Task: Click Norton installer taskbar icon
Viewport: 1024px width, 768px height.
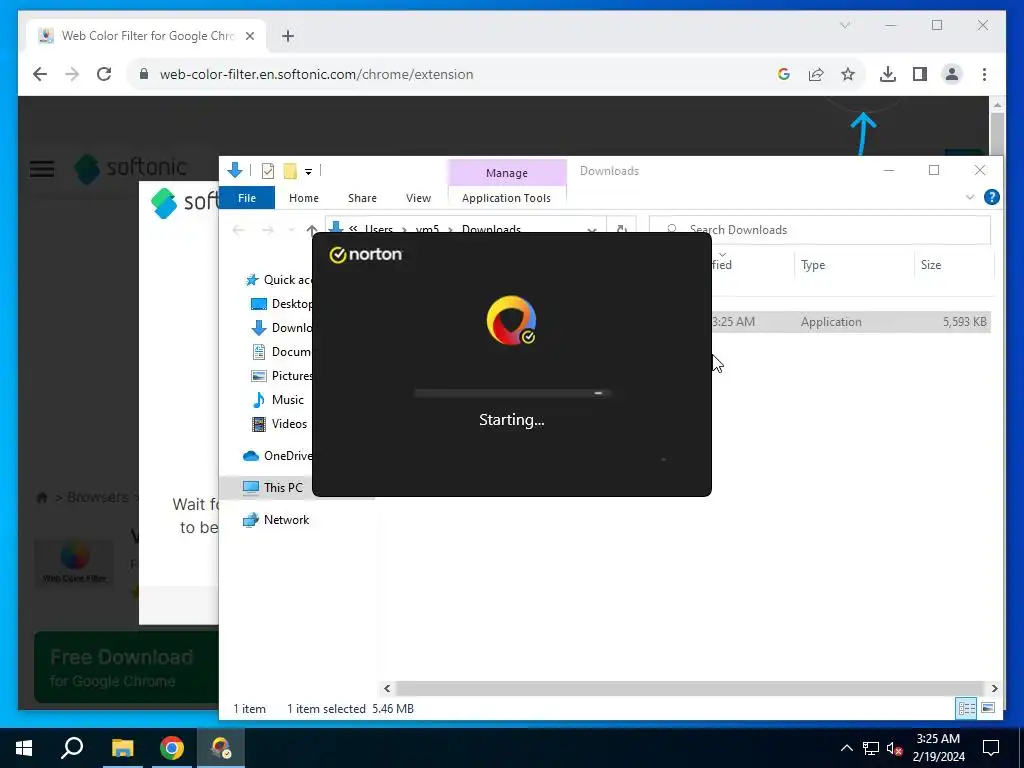Action: pyautogui.click(x=221, y=748)
